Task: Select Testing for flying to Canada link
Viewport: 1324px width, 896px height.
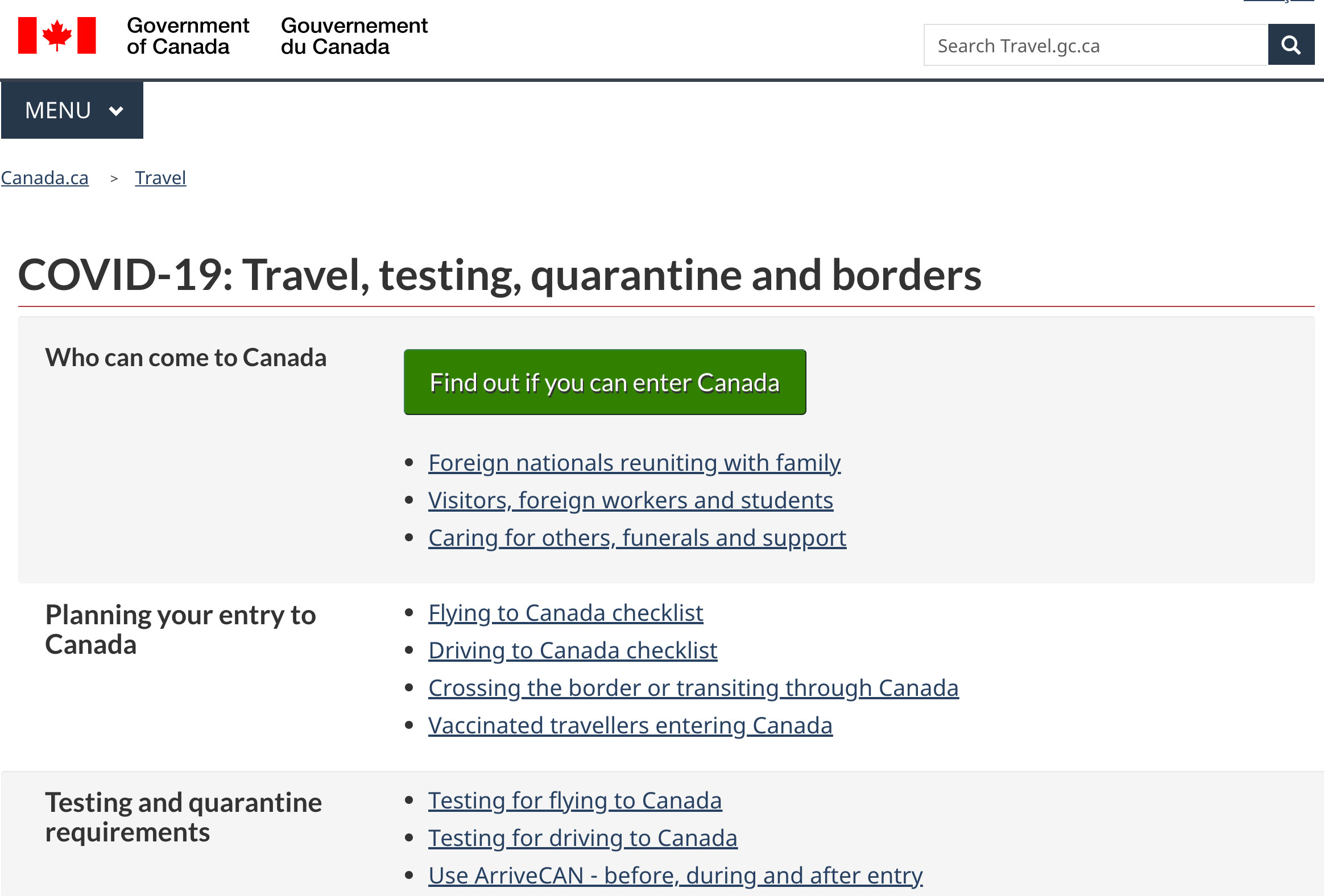Action: [x=575, y=802]
